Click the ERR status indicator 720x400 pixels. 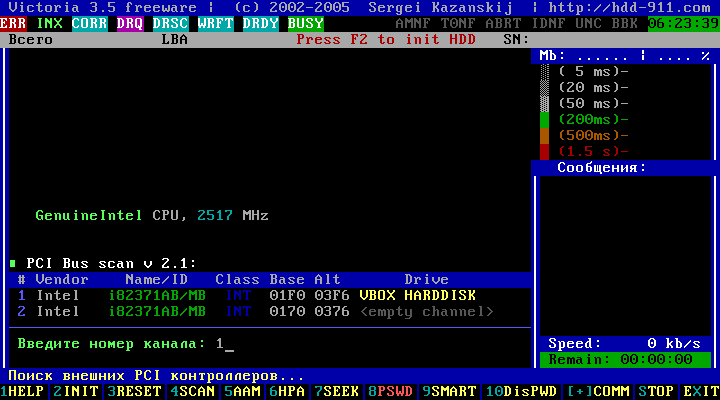(13, 23)
